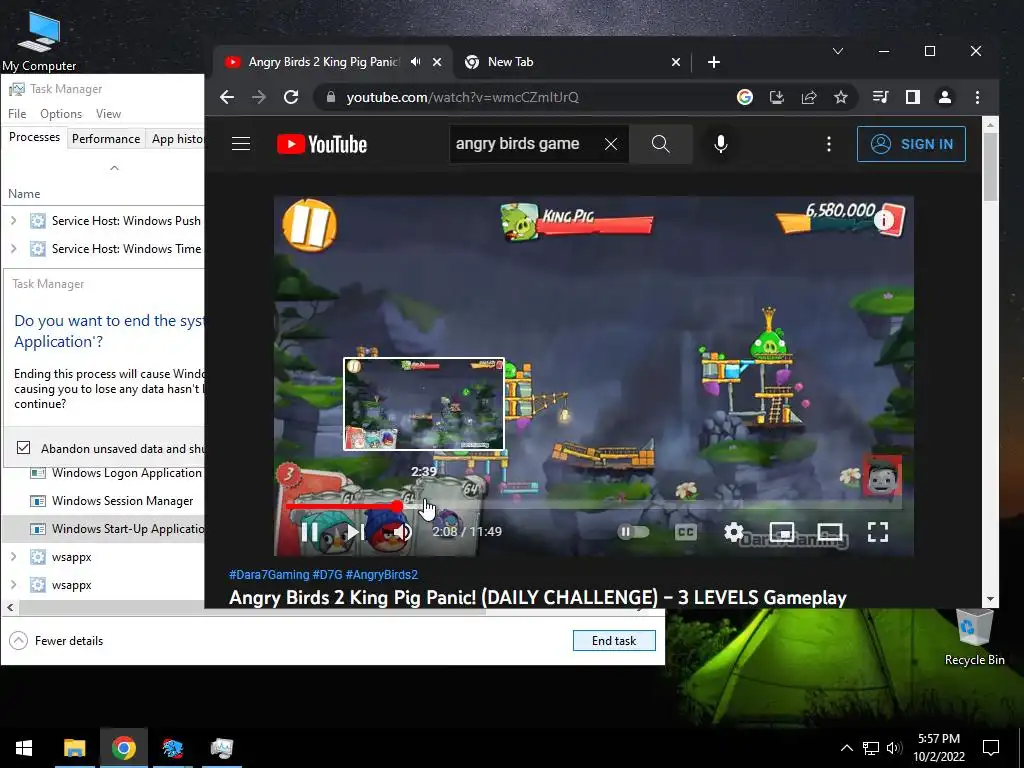Open YouTube hamburger guide menu

click(241, 144)
